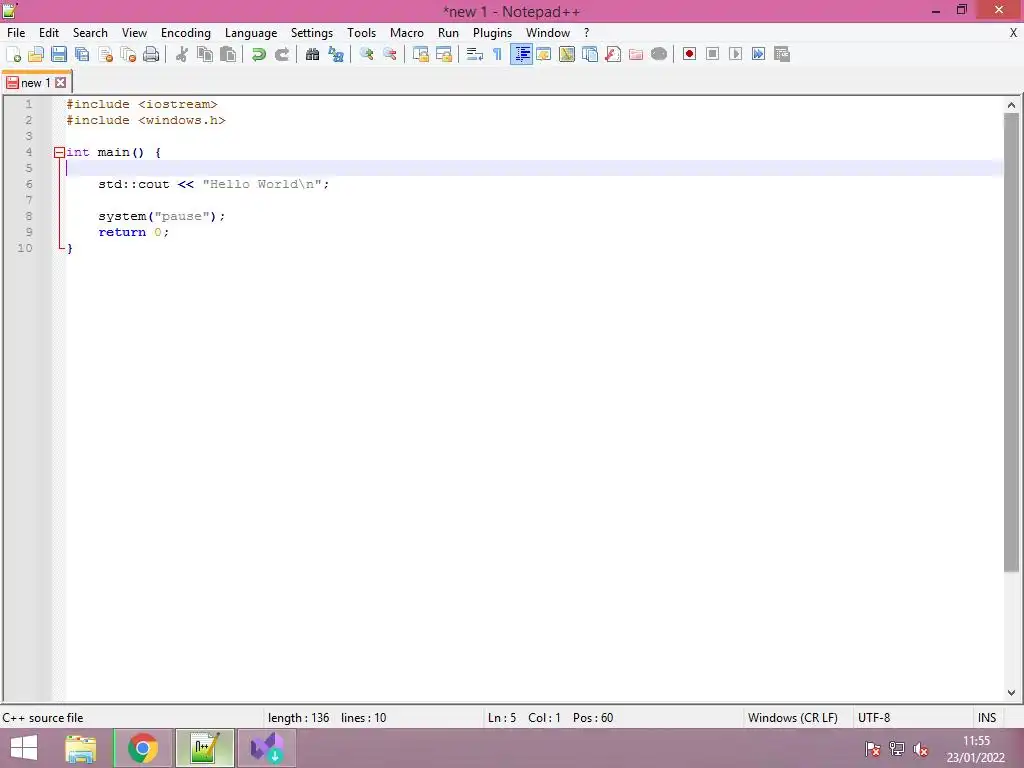The height and width of the screenshot is (768, 1024).
Task: Start macro recording with the red dot
Action: (689, 54)
